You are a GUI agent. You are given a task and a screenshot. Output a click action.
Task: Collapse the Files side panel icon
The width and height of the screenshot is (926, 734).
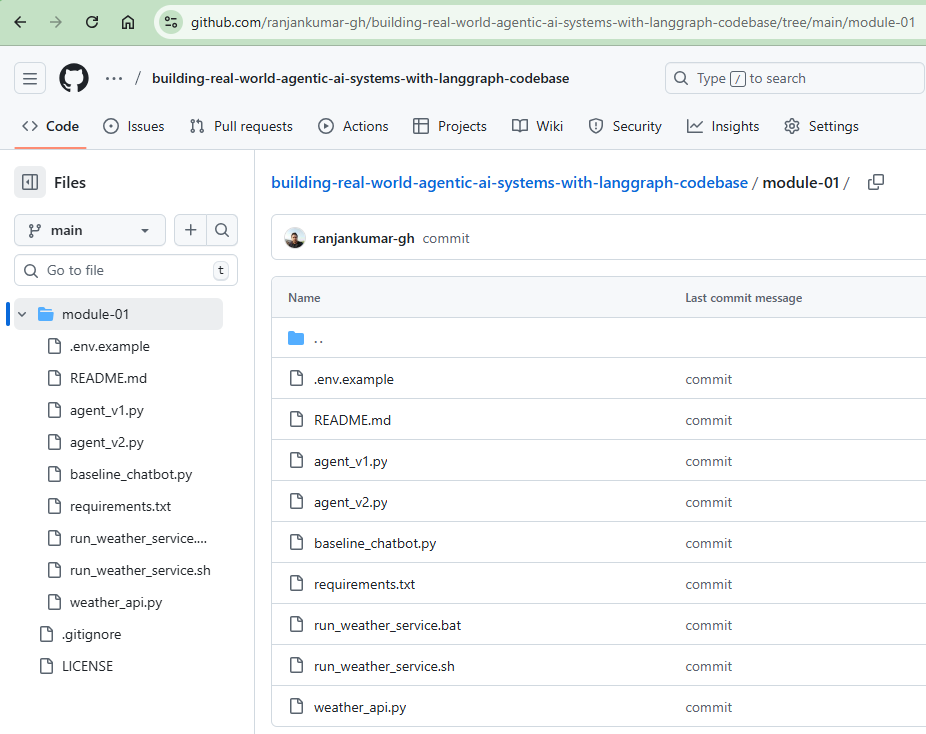[x=30, y=182]
